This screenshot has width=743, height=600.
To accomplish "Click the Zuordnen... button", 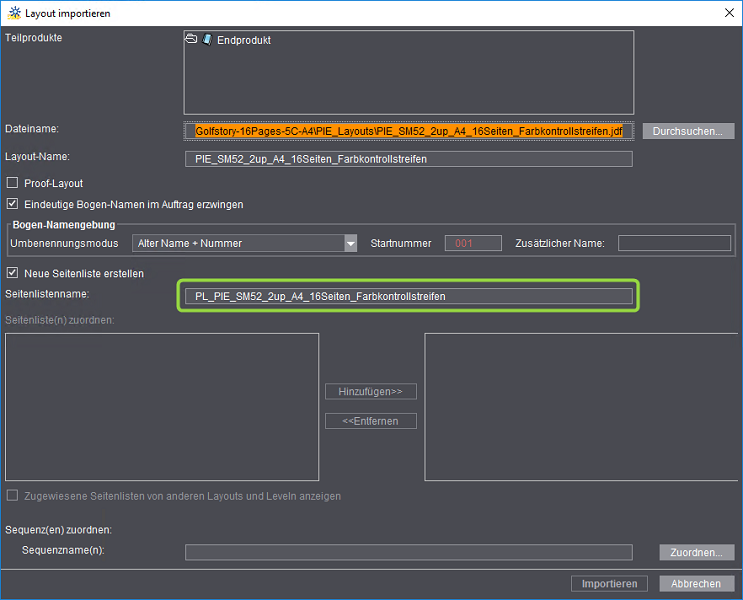I will point(697,552).
